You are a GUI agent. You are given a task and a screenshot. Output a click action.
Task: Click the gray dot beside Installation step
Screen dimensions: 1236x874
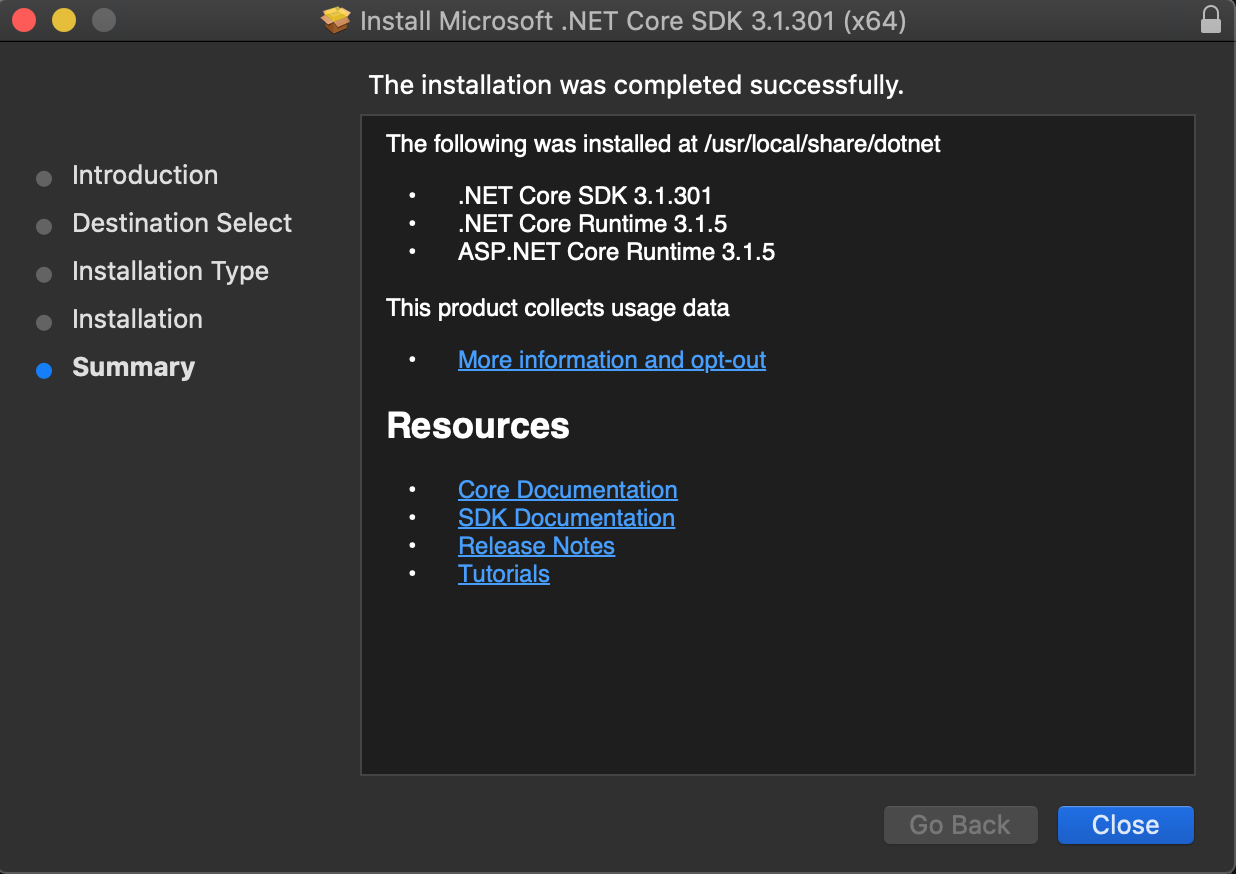[x=43, y=322]
